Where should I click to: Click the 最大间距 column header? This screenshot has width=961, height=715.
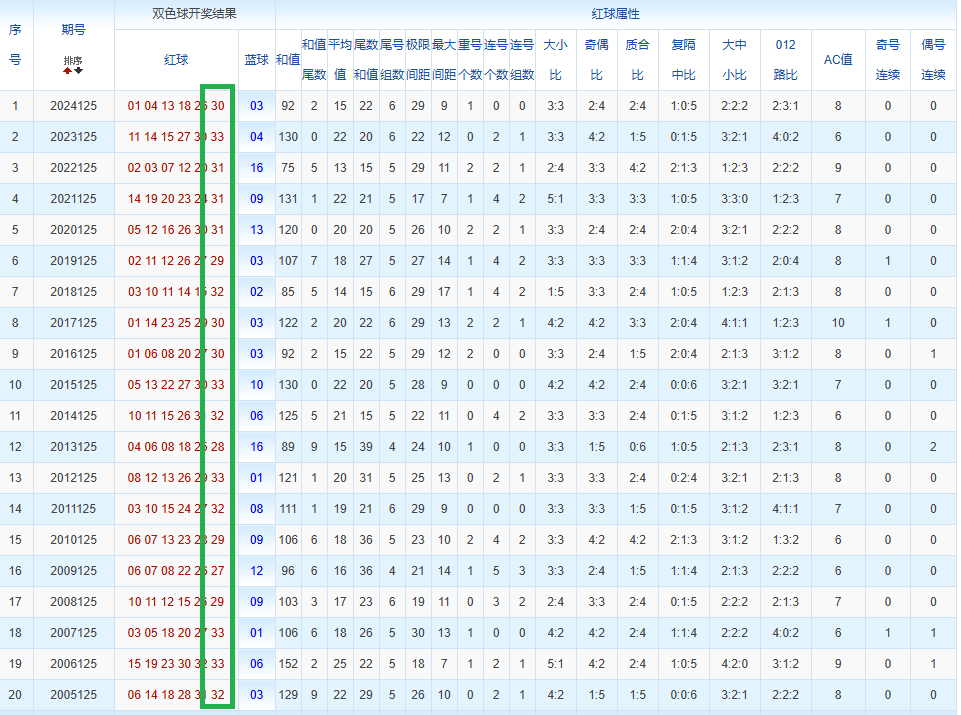(444, 59)
